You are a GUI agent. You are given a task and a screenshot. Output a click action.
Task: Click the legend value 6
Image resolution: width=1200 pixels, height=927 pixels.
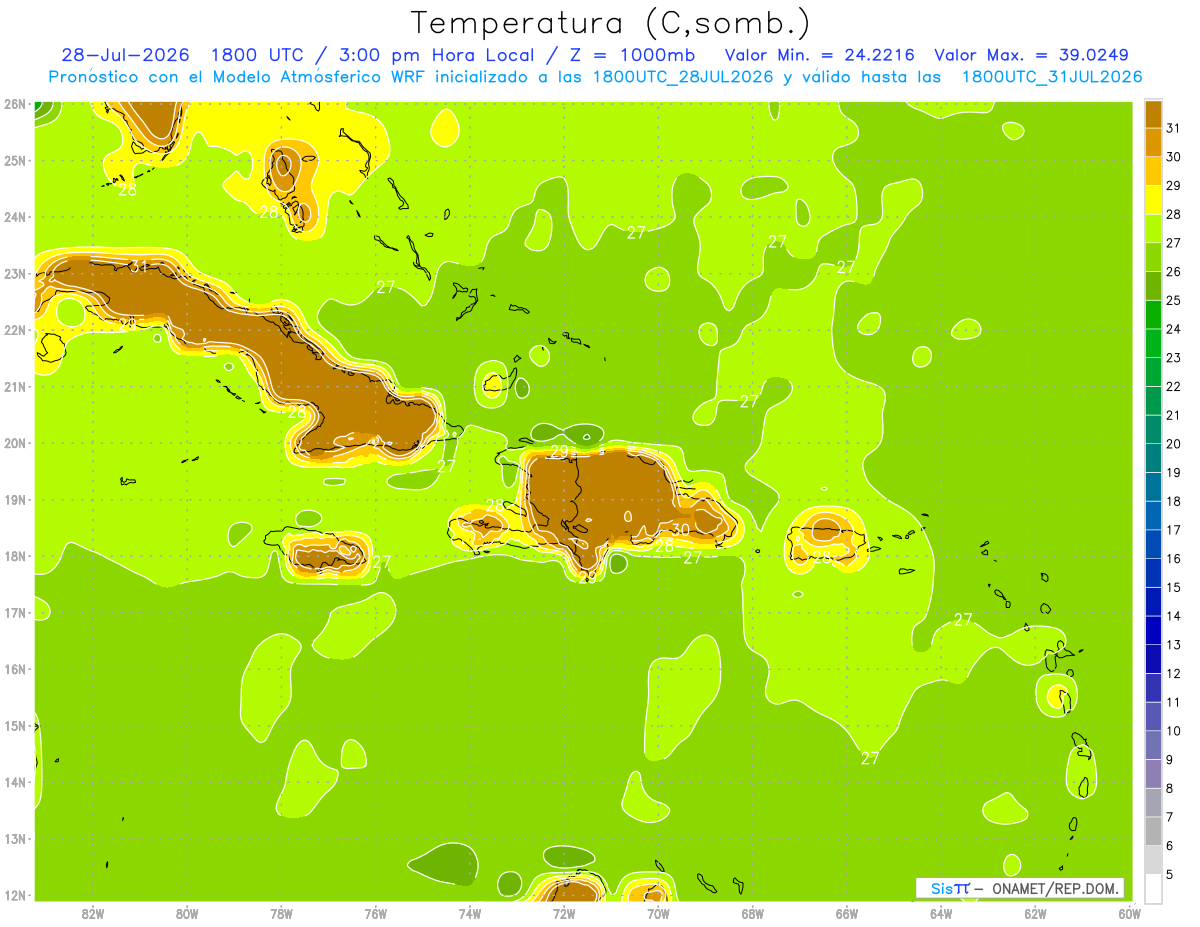click(1171, 846)
